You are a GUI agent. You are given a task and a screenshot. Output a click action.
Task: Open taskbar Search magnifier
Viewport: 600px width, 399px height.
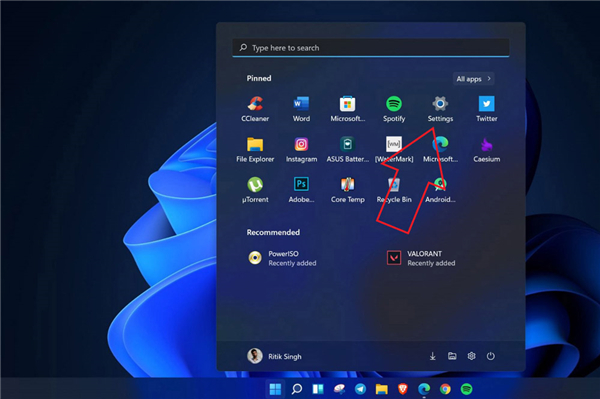pyautogui.click(x=297, y=389)
